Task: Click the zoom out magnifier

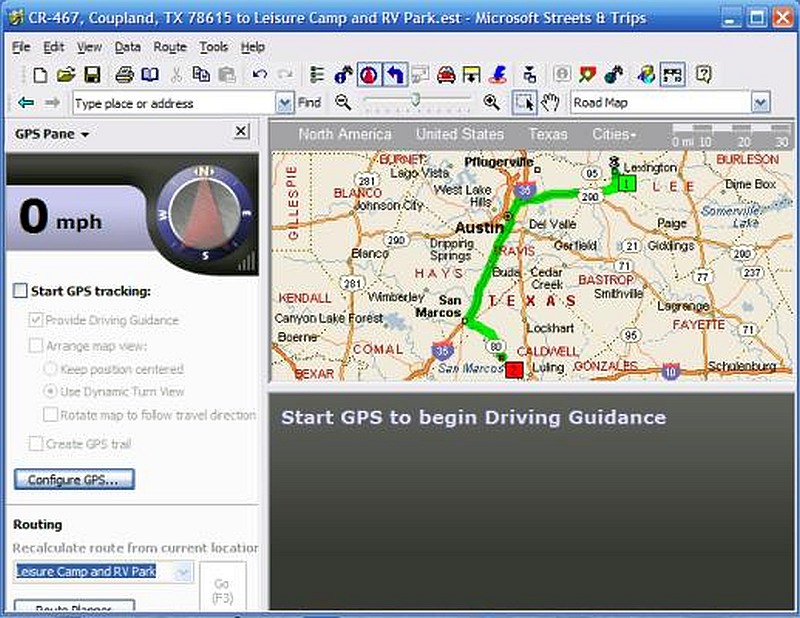Action: pos(343,103)
